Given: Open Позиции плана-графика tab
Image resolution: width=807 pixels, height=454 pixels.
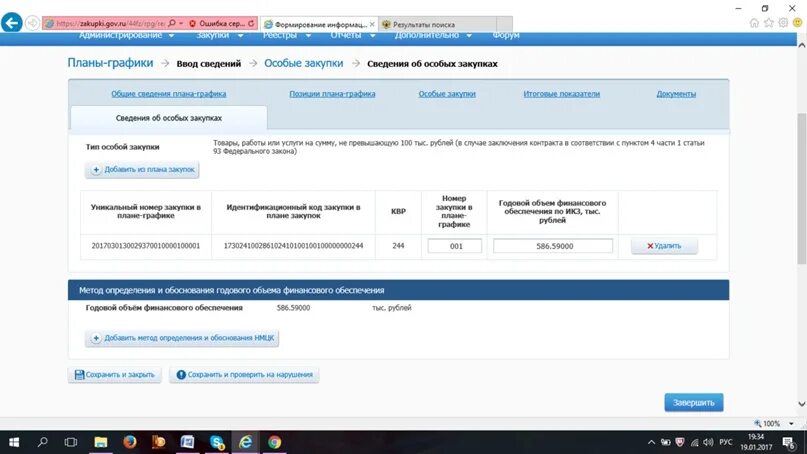Looking at the screenshot, I should [332, 94].
